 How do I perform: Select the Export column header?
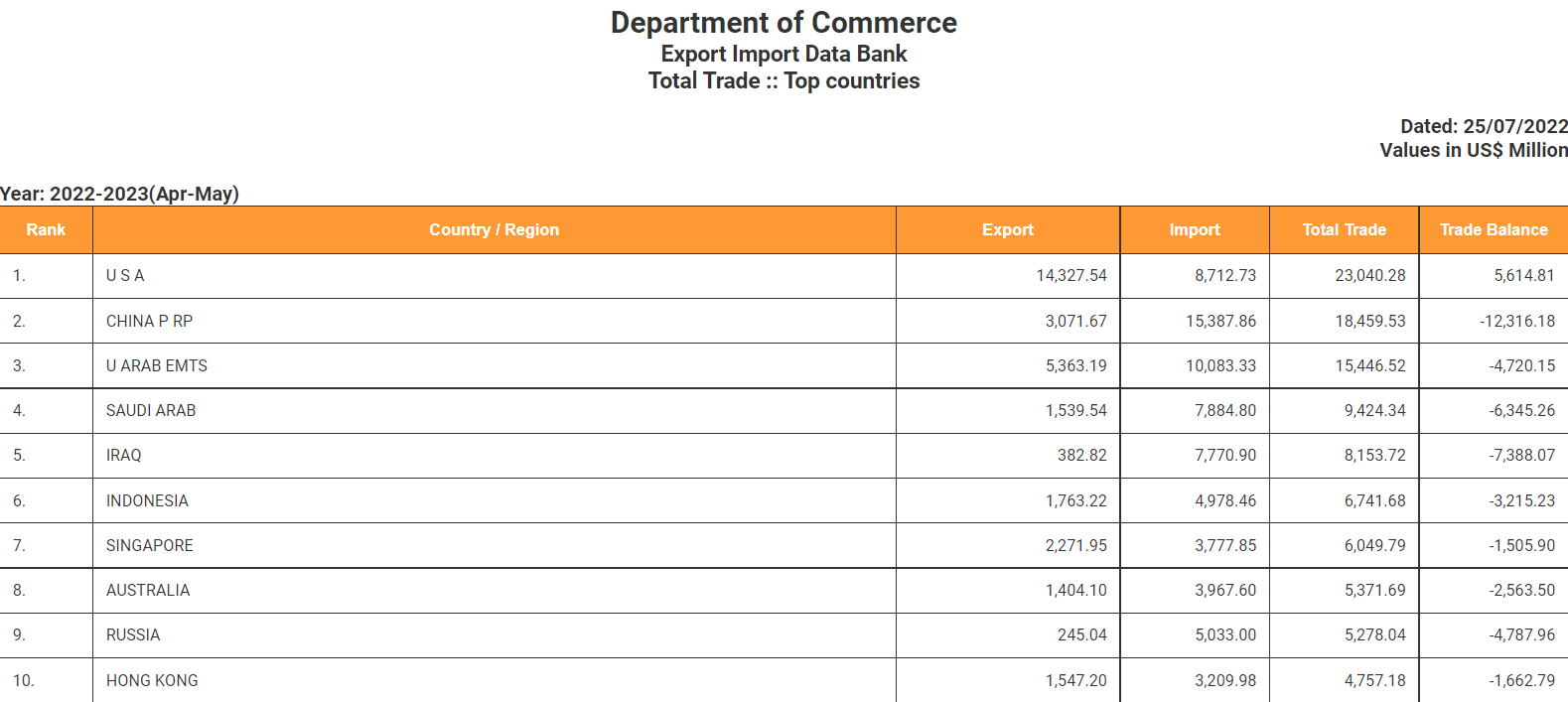pyautogui.click(x=1007, y=229)
